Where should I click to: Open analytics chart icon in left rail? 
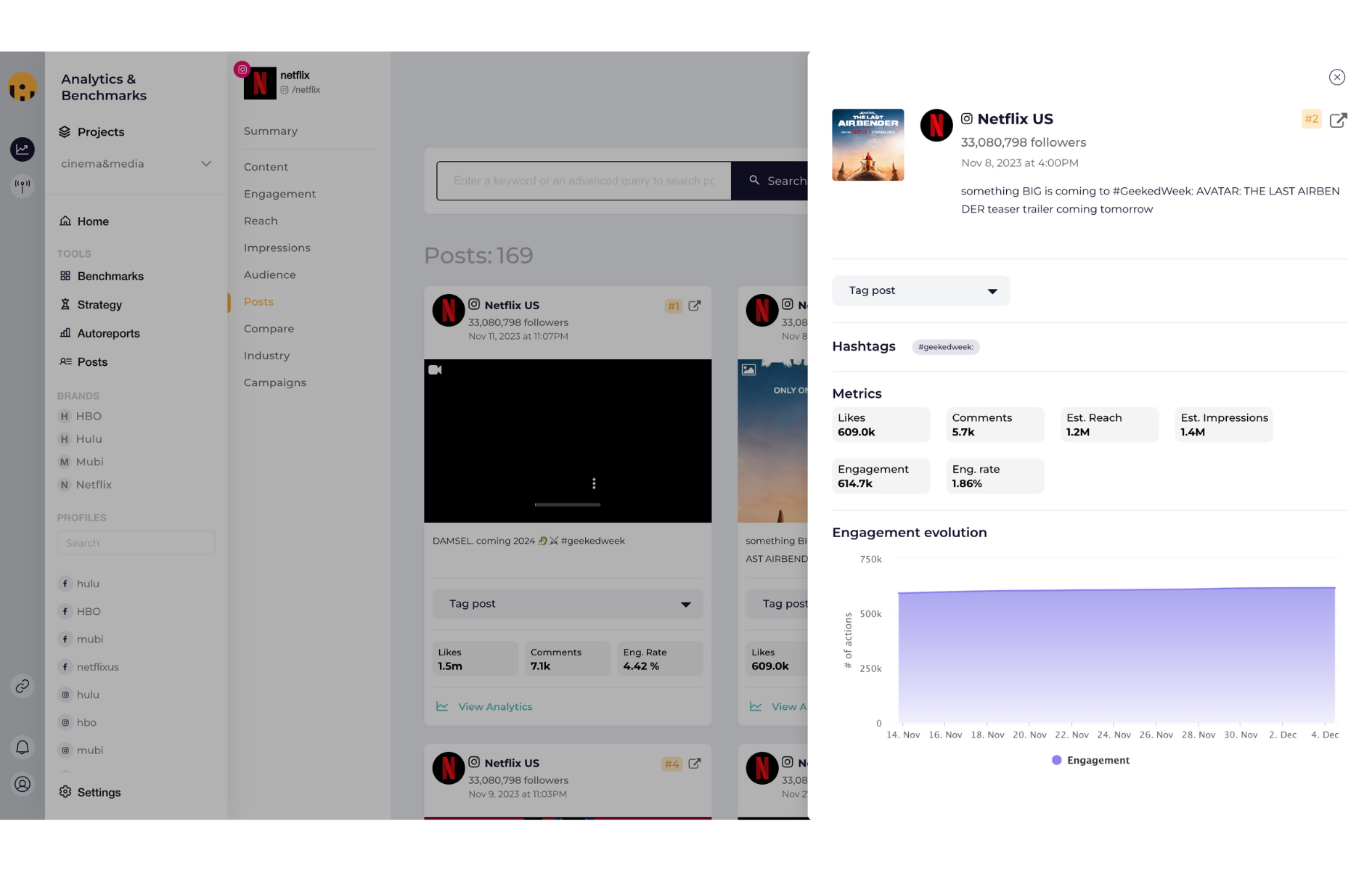pyautogui.click(x=23, y=150)
